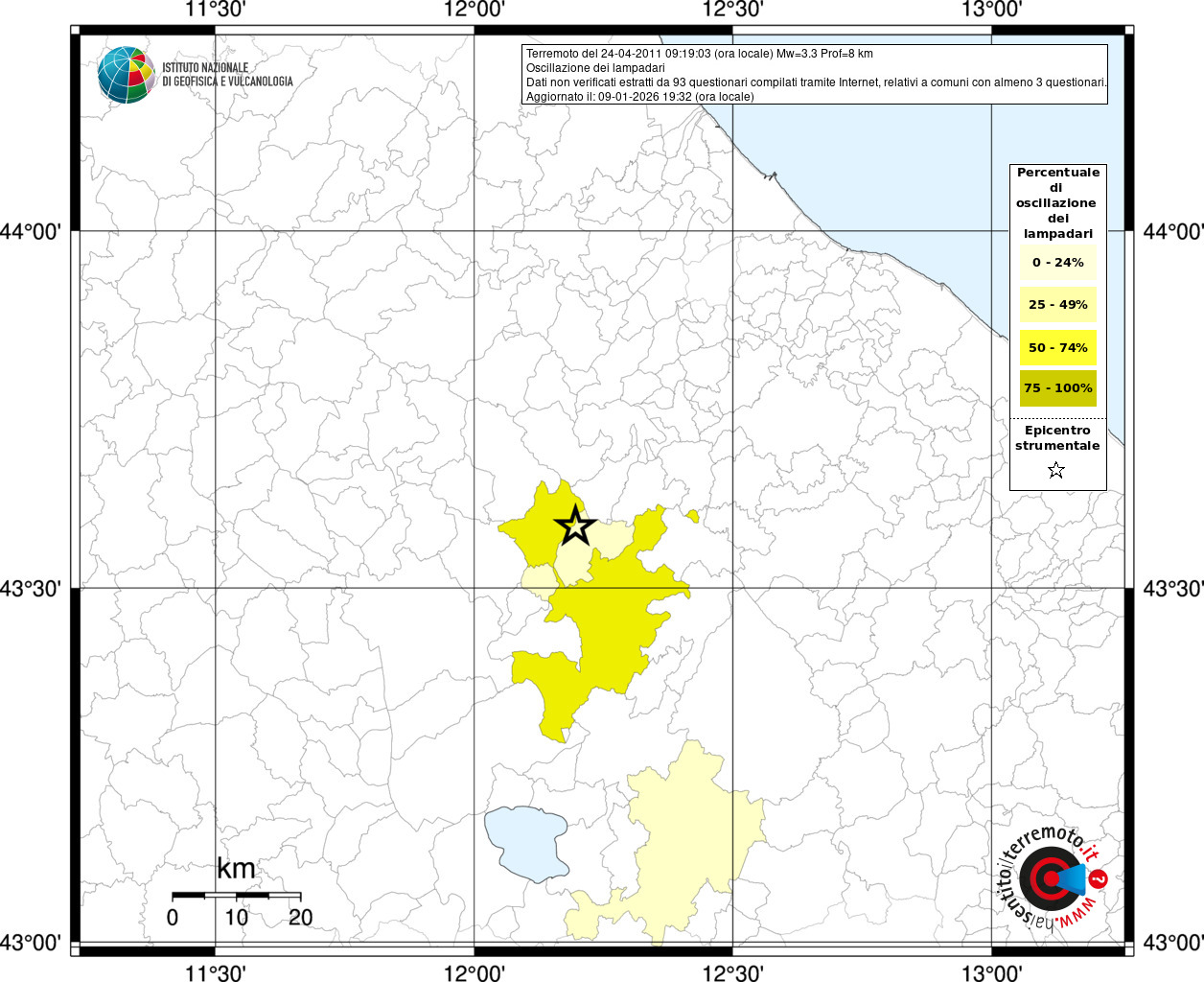Image resolution: width=1204 pixels, height=982 pixels.
Task: Click the left axis label 43°00'
Action: pyautogui.click(x=31, y=943)
